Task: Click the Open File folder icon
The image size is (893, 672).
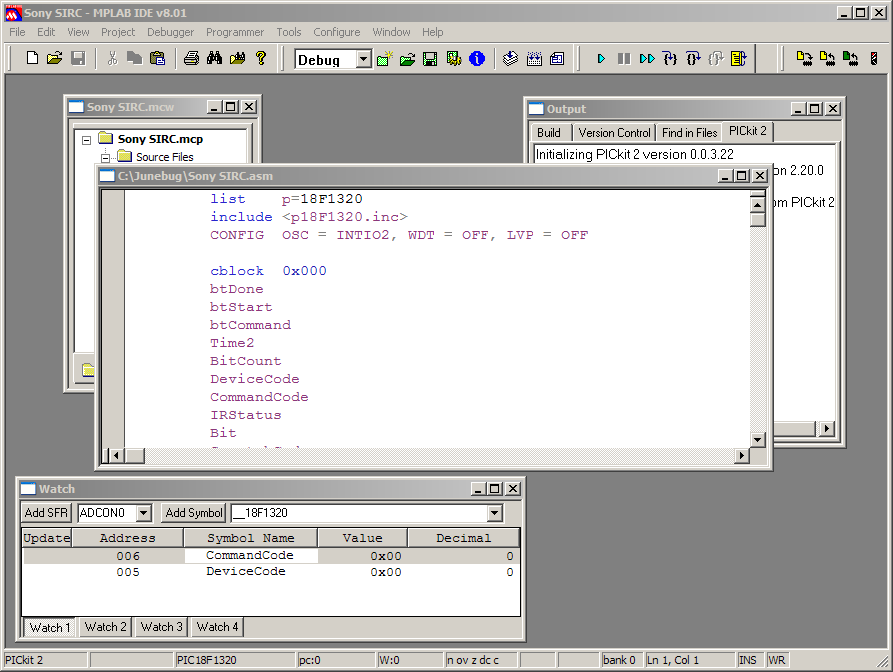Action: (55, 58)
